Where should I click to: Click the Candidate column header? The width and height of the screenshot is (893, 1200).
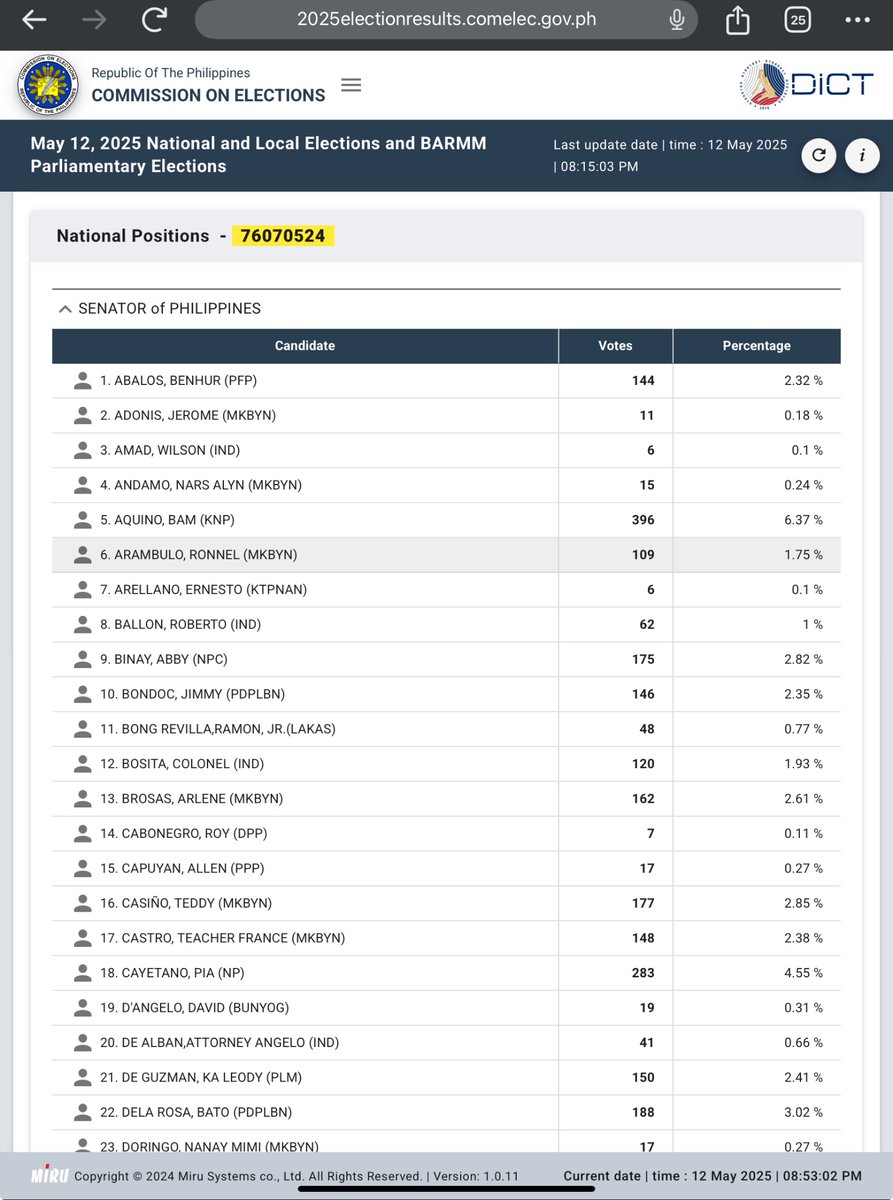point(305,346)
